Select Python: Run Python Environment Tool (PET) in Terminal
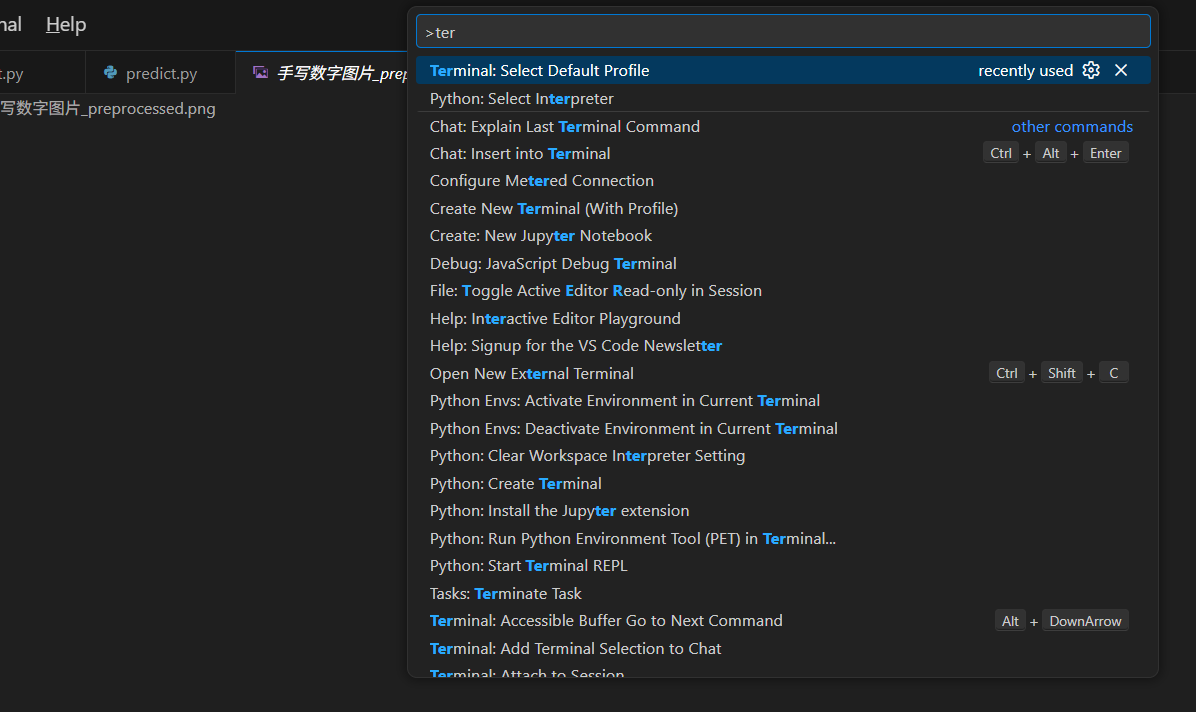Viewport: 1196px width, 712px height. 783,538
